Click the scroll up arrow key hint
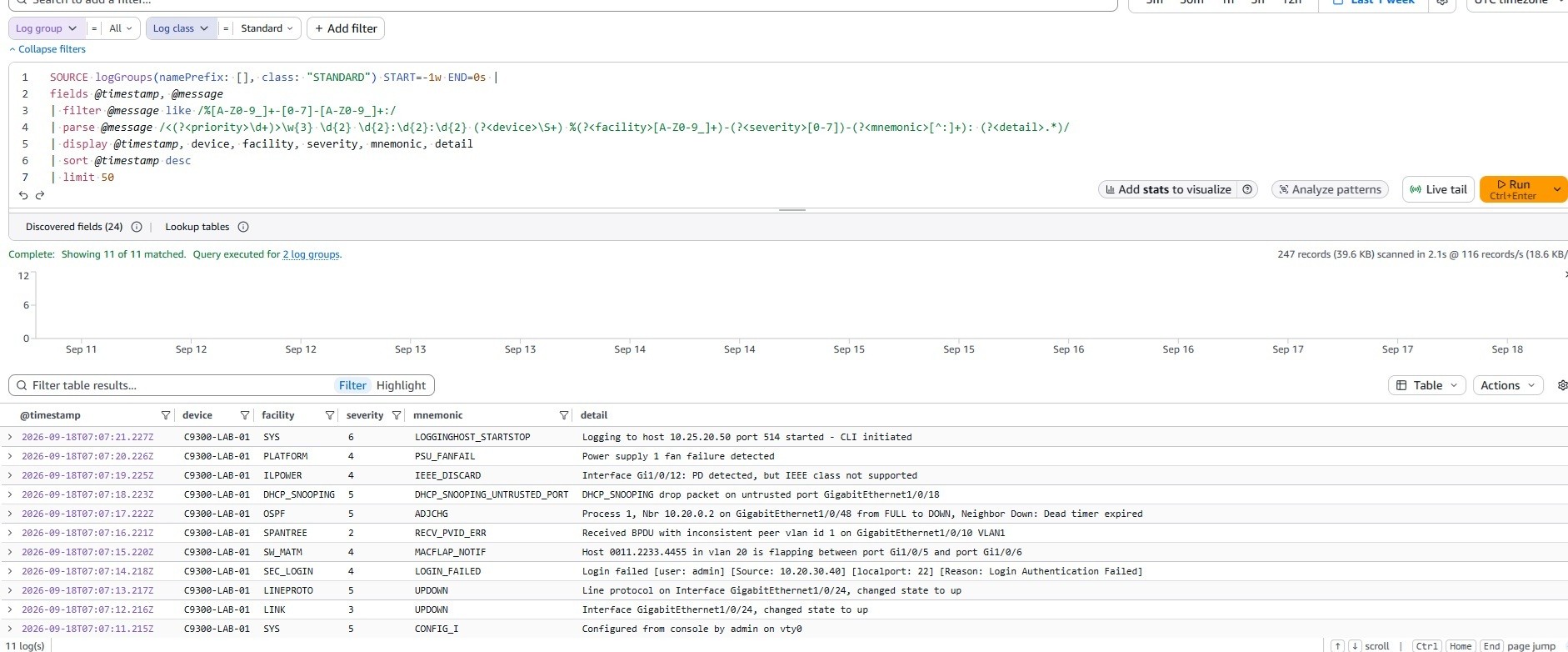1568x652 pixels. [x=1337, y=646]
